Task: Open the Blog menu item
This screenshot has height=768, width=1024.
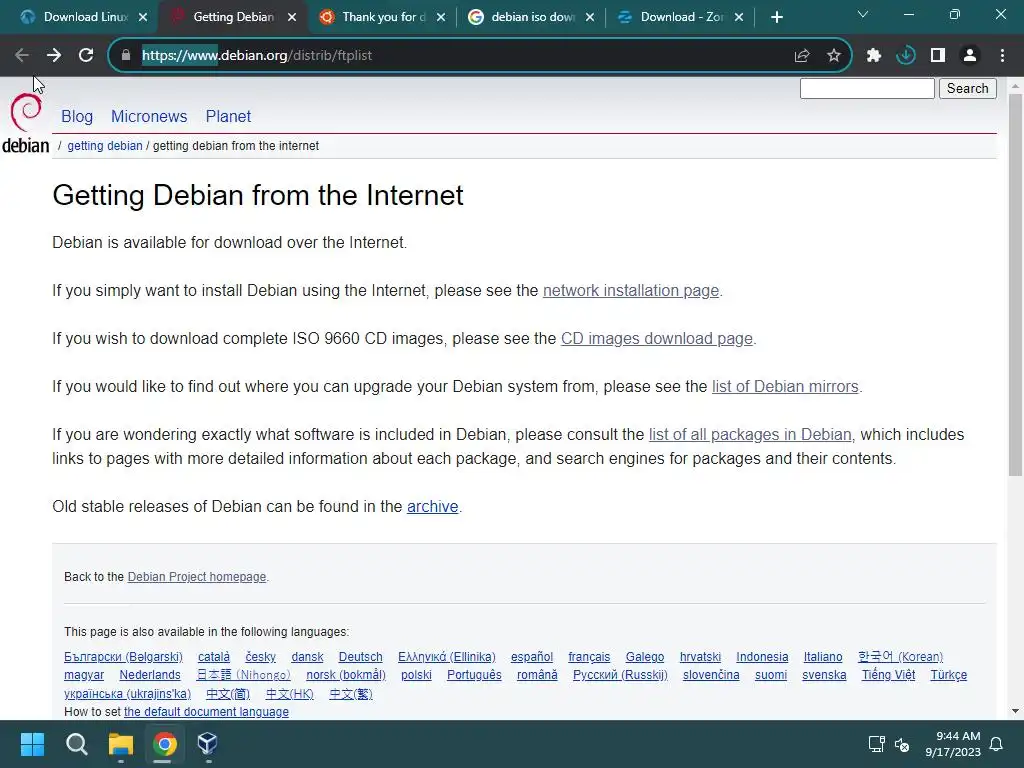Action: point(77,116)
